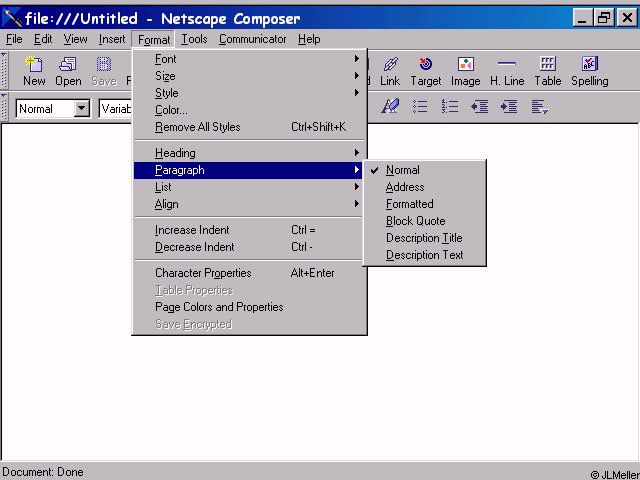
Task: Insert a horizontal line via H. Line
Action: tap(507, 71)
